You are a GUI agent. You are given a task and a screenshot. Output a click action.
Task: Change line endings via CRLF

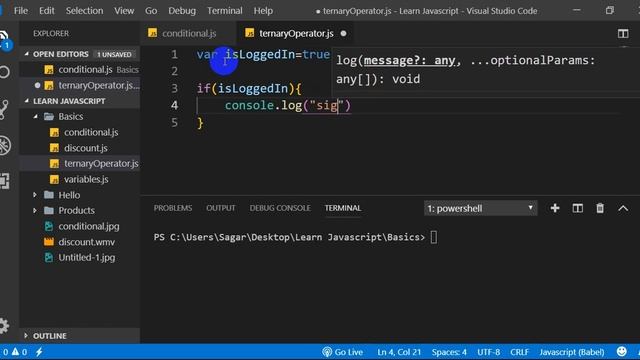click(x=519, y=352)
